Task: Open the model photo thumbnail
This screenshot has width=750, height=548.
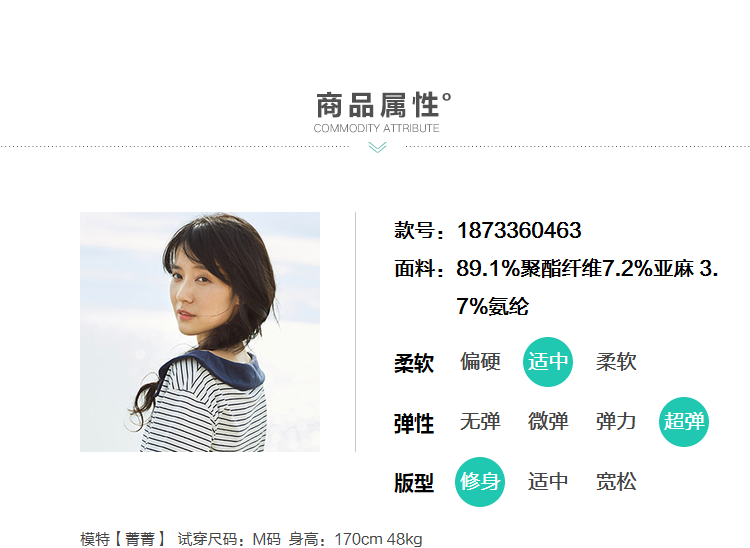Action: (200, 332)
